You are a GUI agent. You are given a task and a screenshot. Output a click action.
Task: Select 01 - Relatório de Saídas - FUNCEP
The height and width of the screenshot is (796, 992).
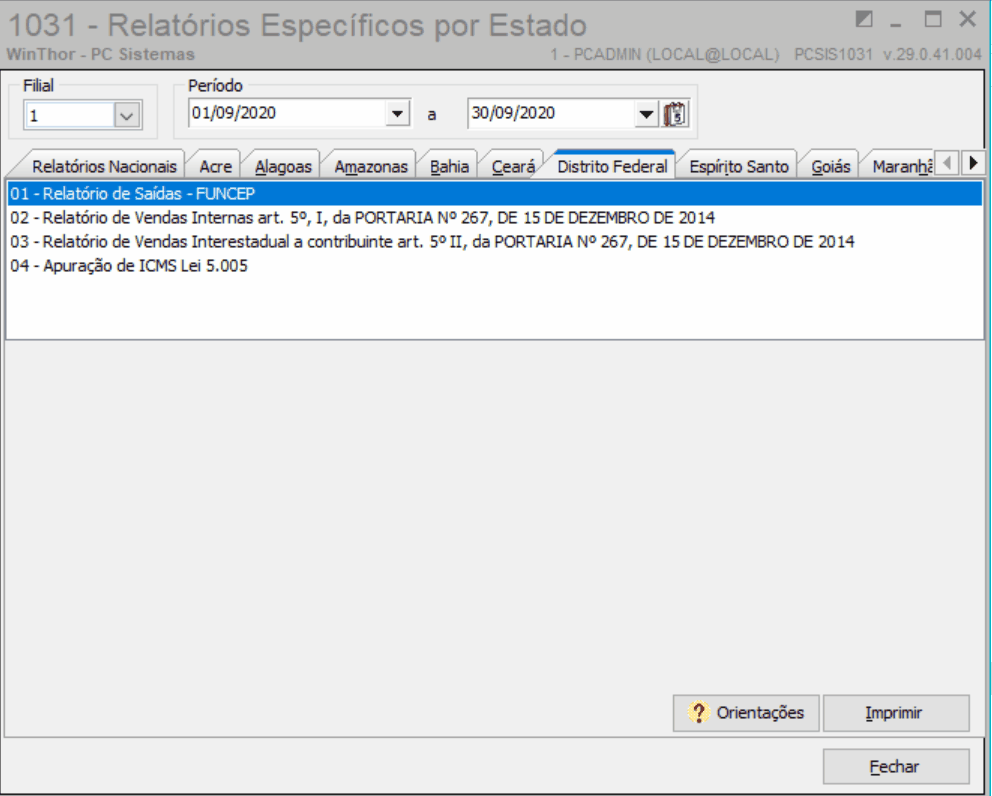(495, 194)
